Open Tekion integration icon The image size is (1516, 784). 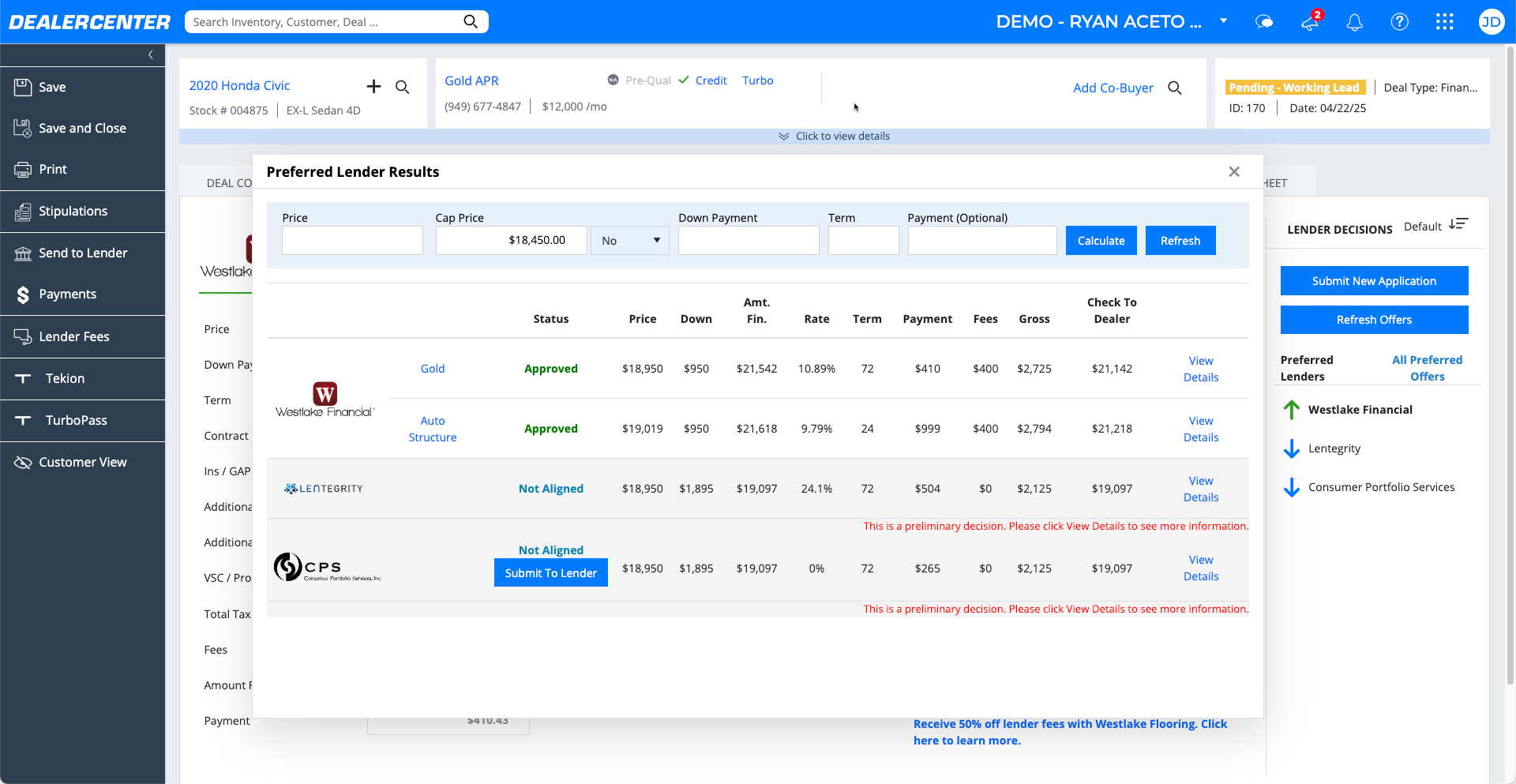click(x=23, y=378)
